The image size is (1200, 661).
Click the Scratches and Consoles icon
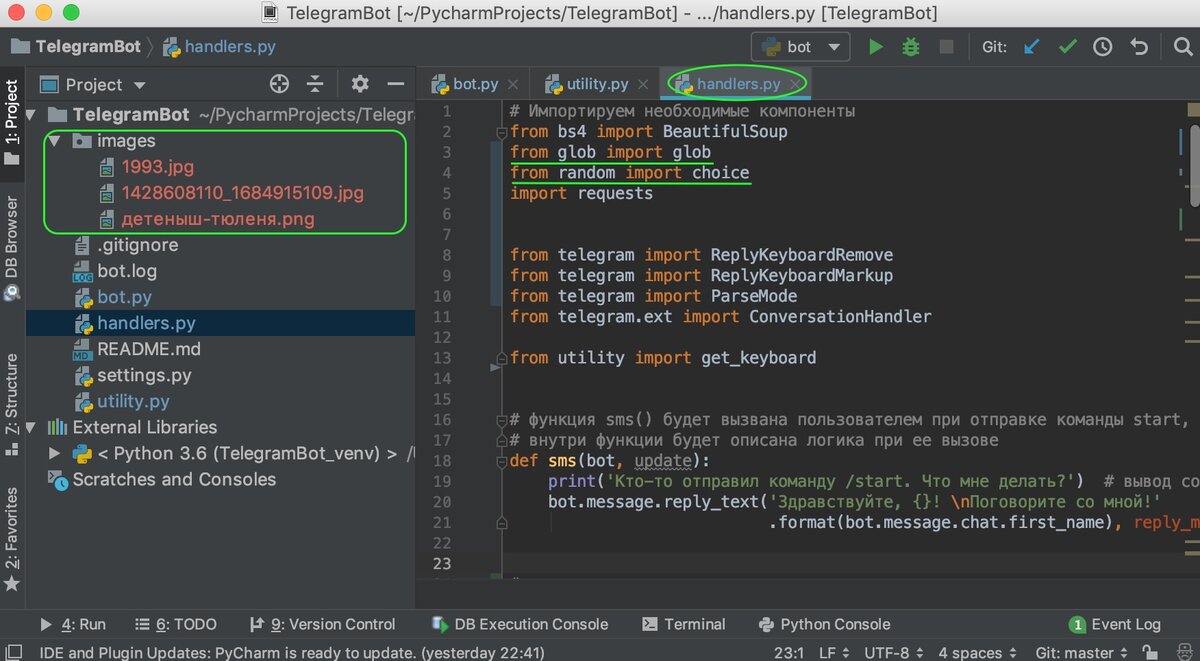pyautogui.click(x=58, y=480)
